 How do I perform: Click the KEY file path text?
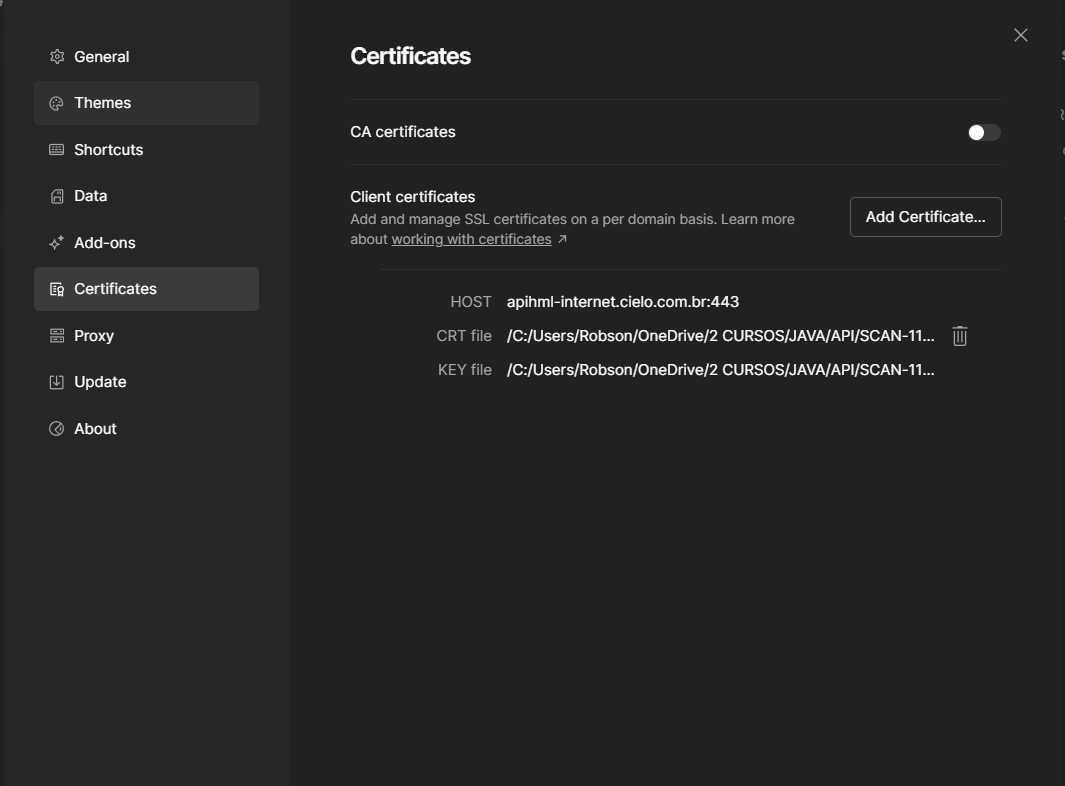click(720, 370)
